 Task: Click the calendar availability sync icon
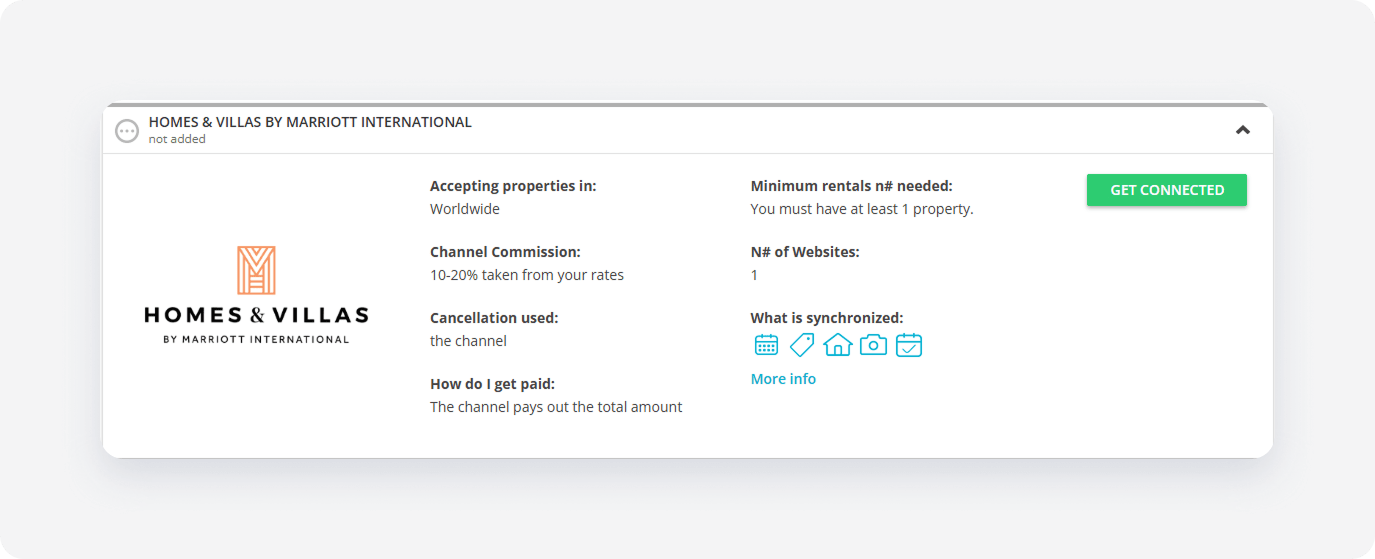click(x=766, y=345)
